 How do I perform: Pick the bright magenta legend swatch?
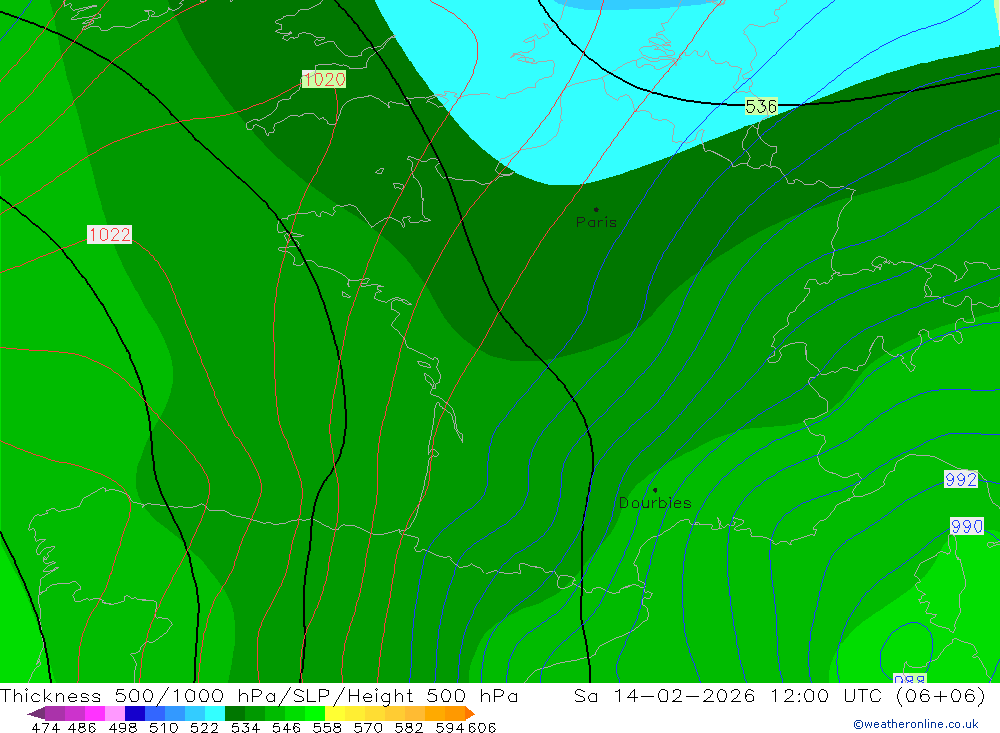tap(93, 713)
